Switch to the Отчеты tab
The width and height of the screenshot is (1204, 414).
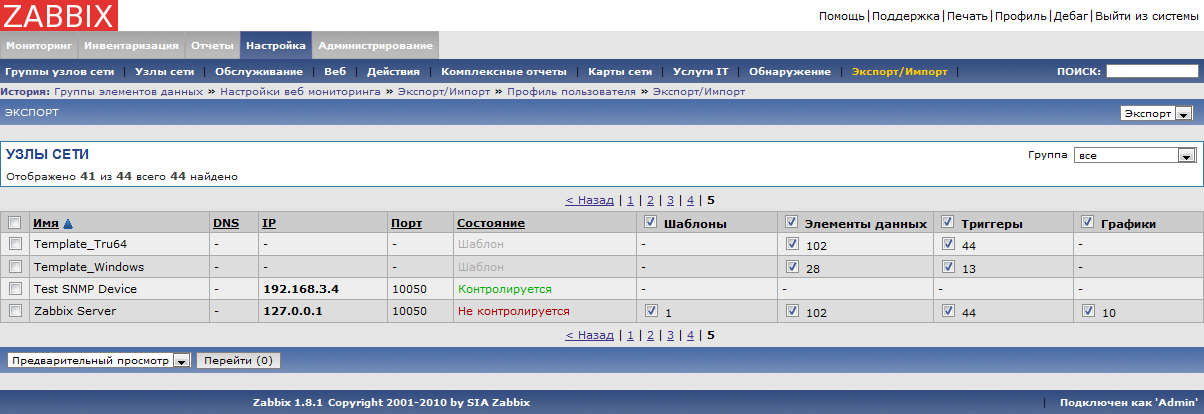(212, 46)
